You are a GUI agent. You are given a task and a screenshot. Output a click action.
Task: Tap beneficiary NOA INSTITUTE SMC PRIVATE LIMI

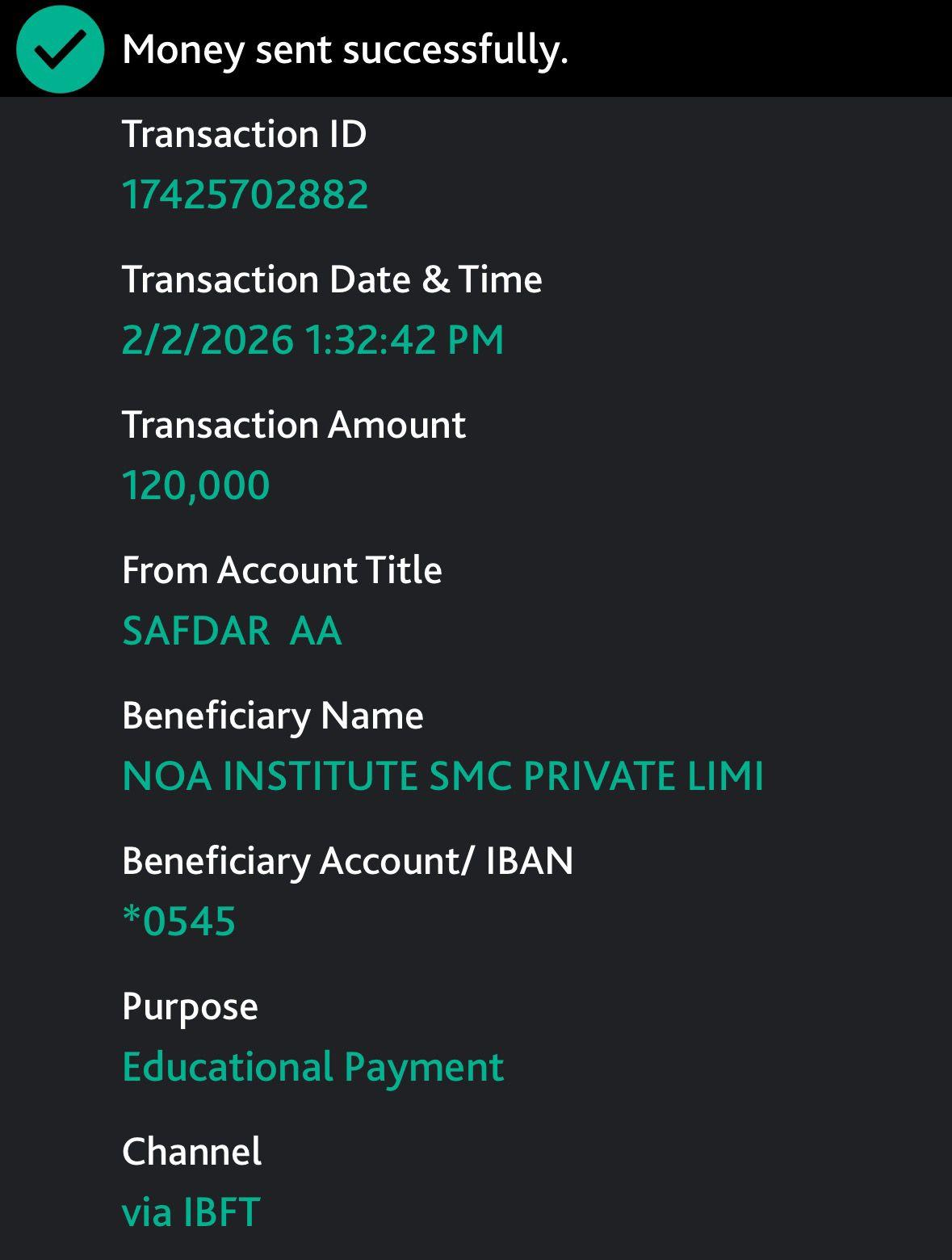[x=442, y=776]
